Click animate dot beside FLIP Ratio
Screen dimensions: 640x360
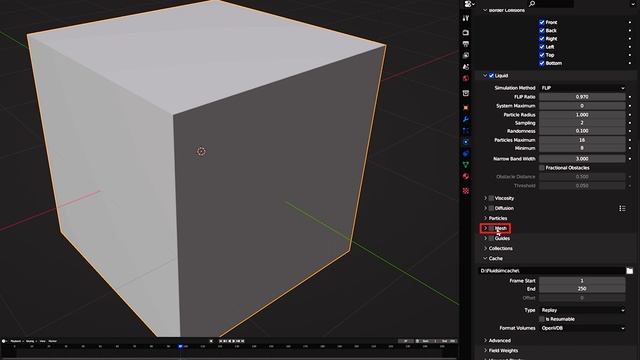(630, 97)
